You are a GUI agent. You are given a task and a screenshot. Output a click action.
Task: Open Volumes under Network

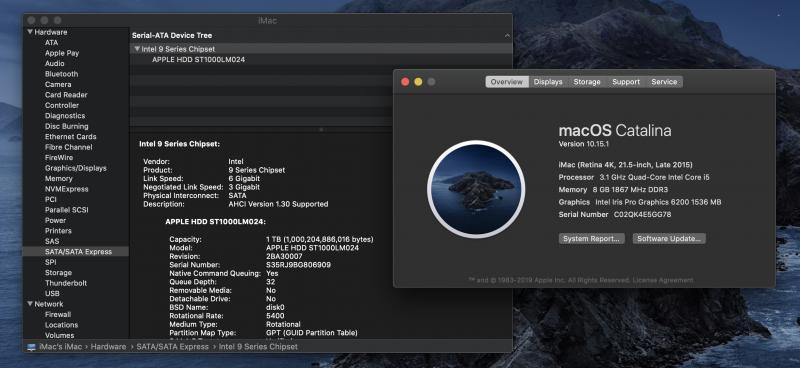pyautogui.click(x=59, y=336)
